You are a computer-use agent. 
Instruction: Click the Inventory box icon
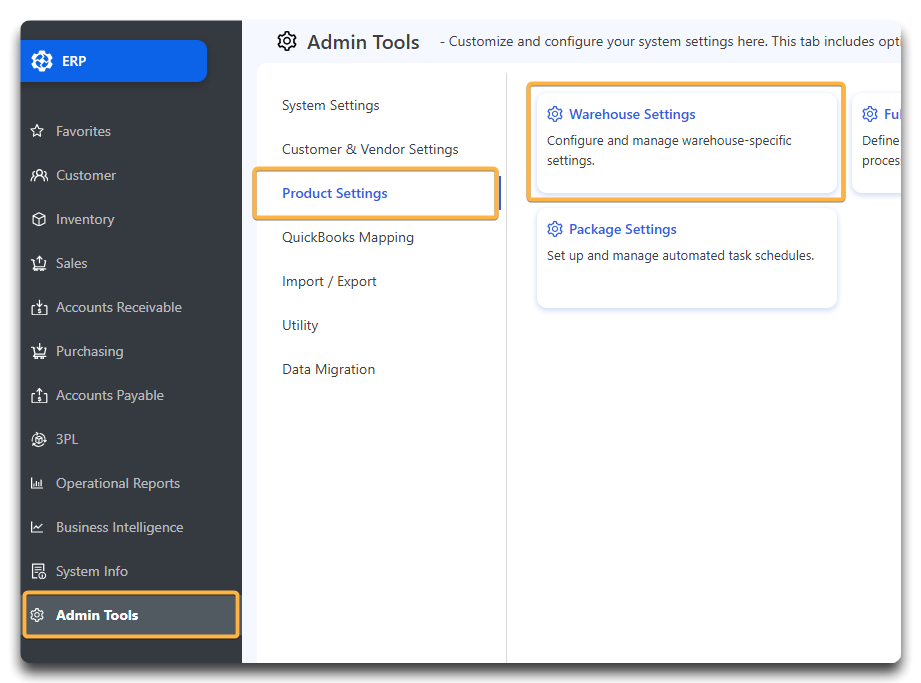(39, 219)
